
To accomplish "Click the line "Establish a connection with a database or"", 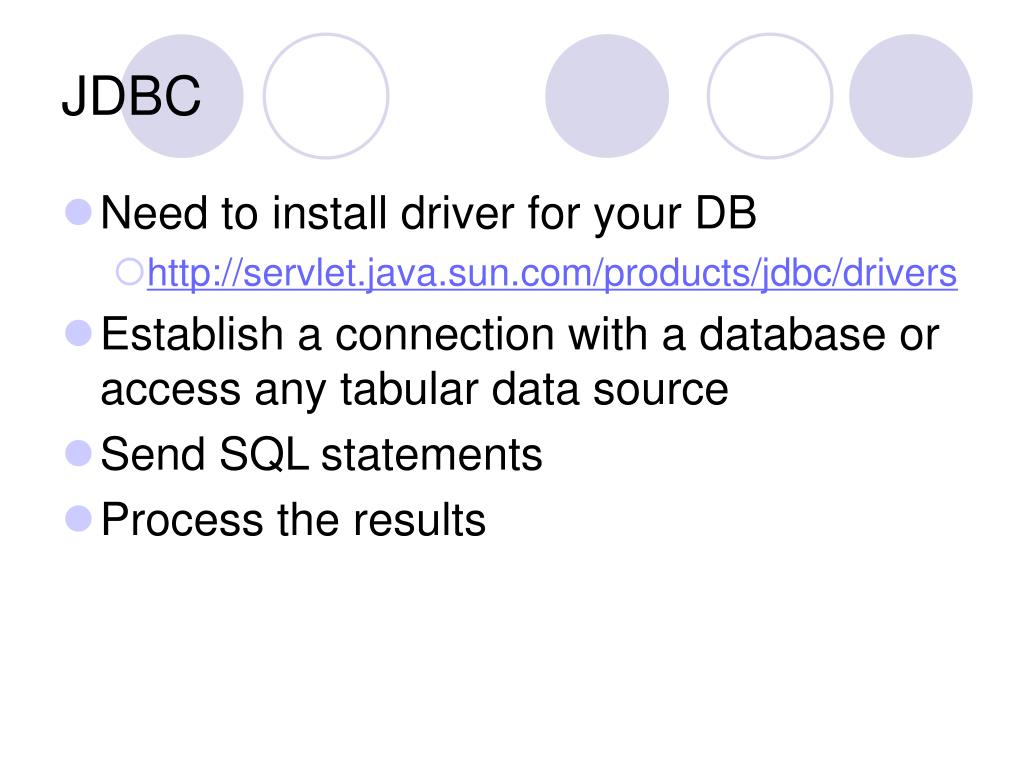I will 520,334.
